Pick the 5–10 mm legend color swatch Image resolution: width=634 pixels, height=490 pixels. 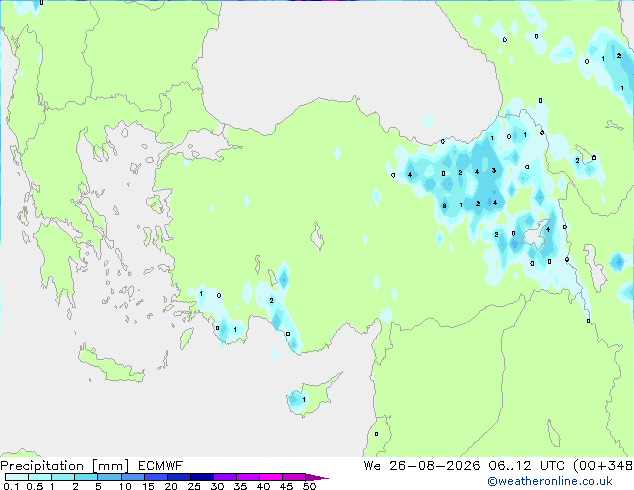coord(109,477)
